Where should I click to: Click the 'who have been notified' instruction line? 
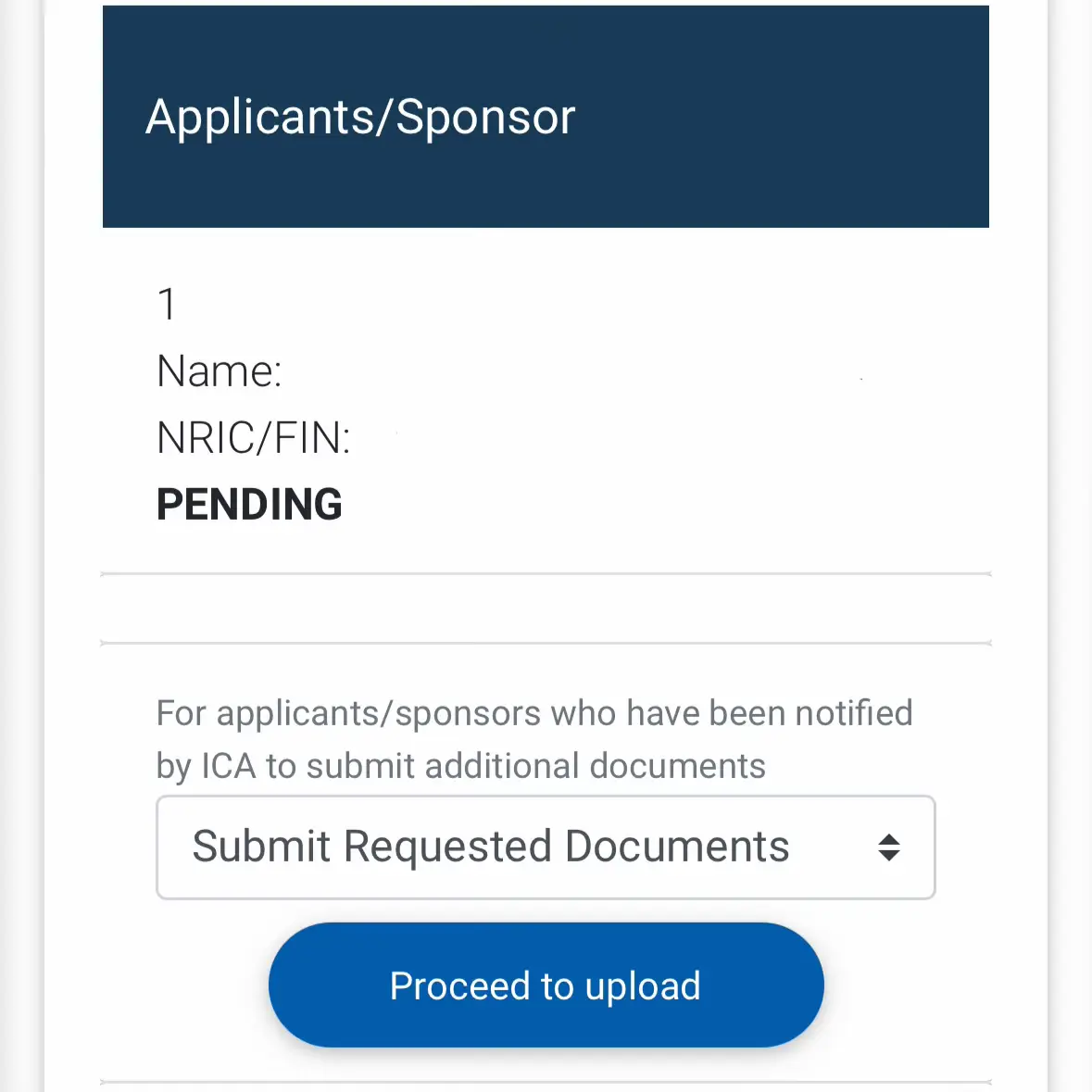(x=534, y=713)
